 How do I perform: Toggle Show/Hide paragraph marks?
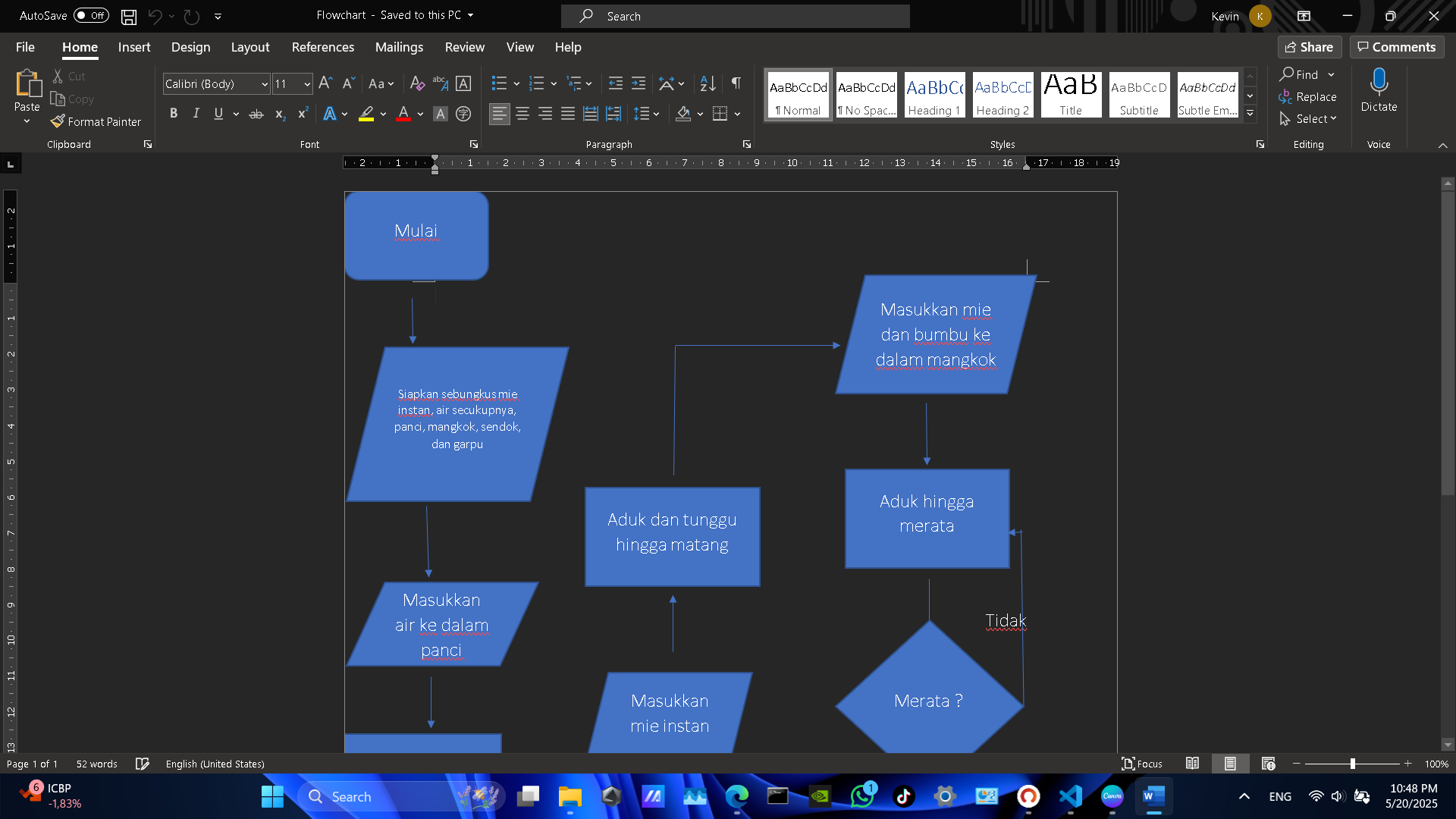(736, 83)
